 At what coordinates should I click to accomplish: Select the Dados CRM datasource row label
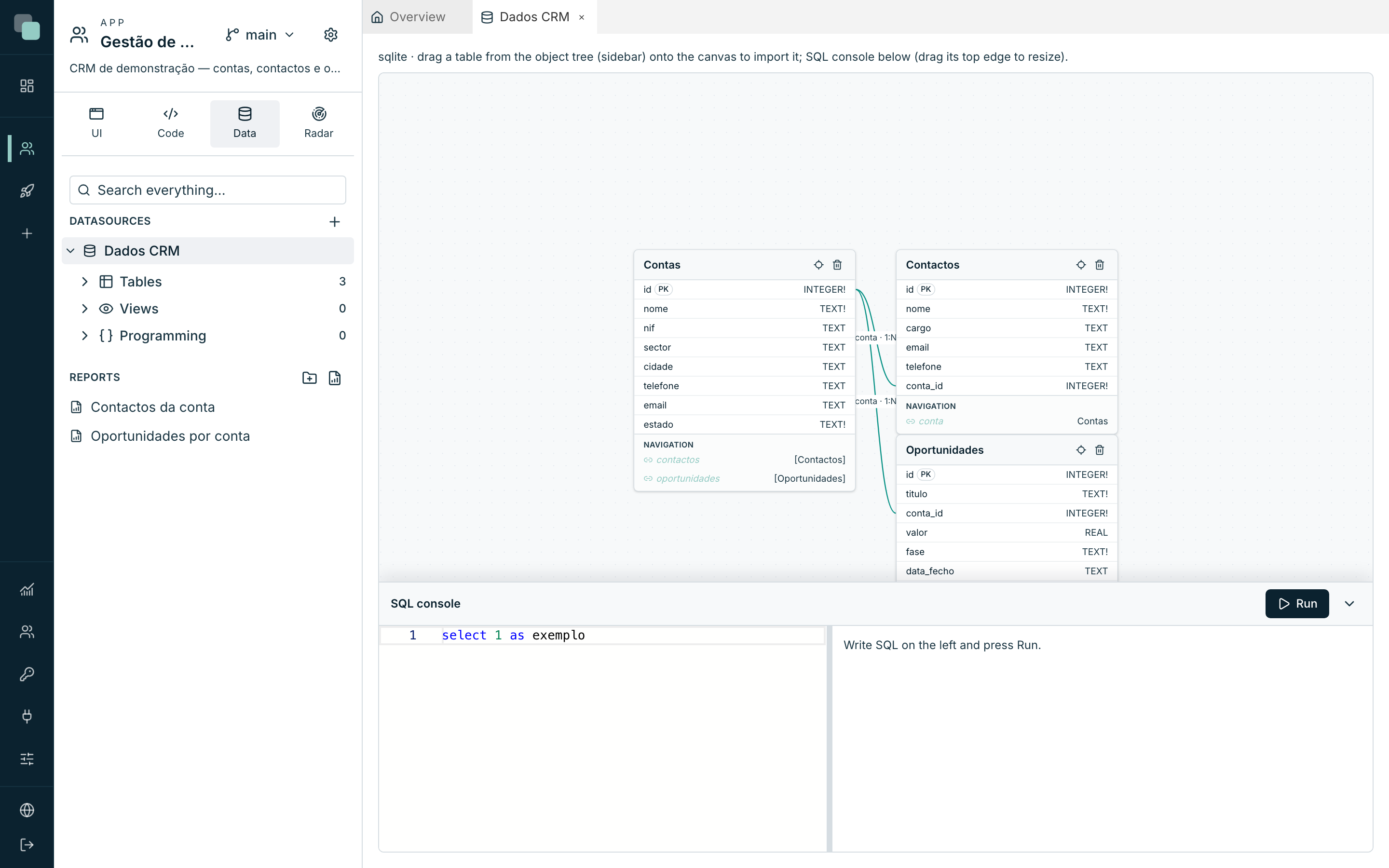(x=142, y=251)
